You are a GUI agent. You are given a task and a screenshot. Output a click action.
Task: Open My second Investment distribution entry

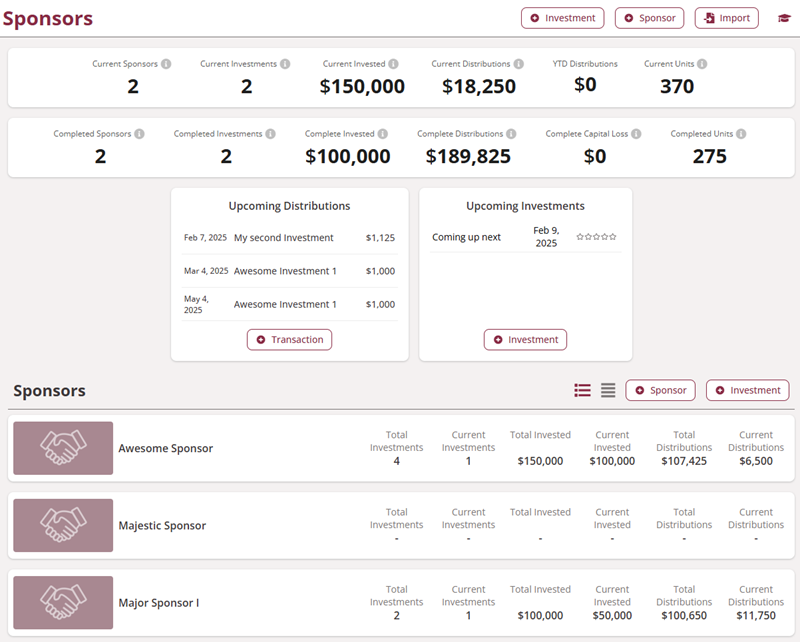[284, 238]
